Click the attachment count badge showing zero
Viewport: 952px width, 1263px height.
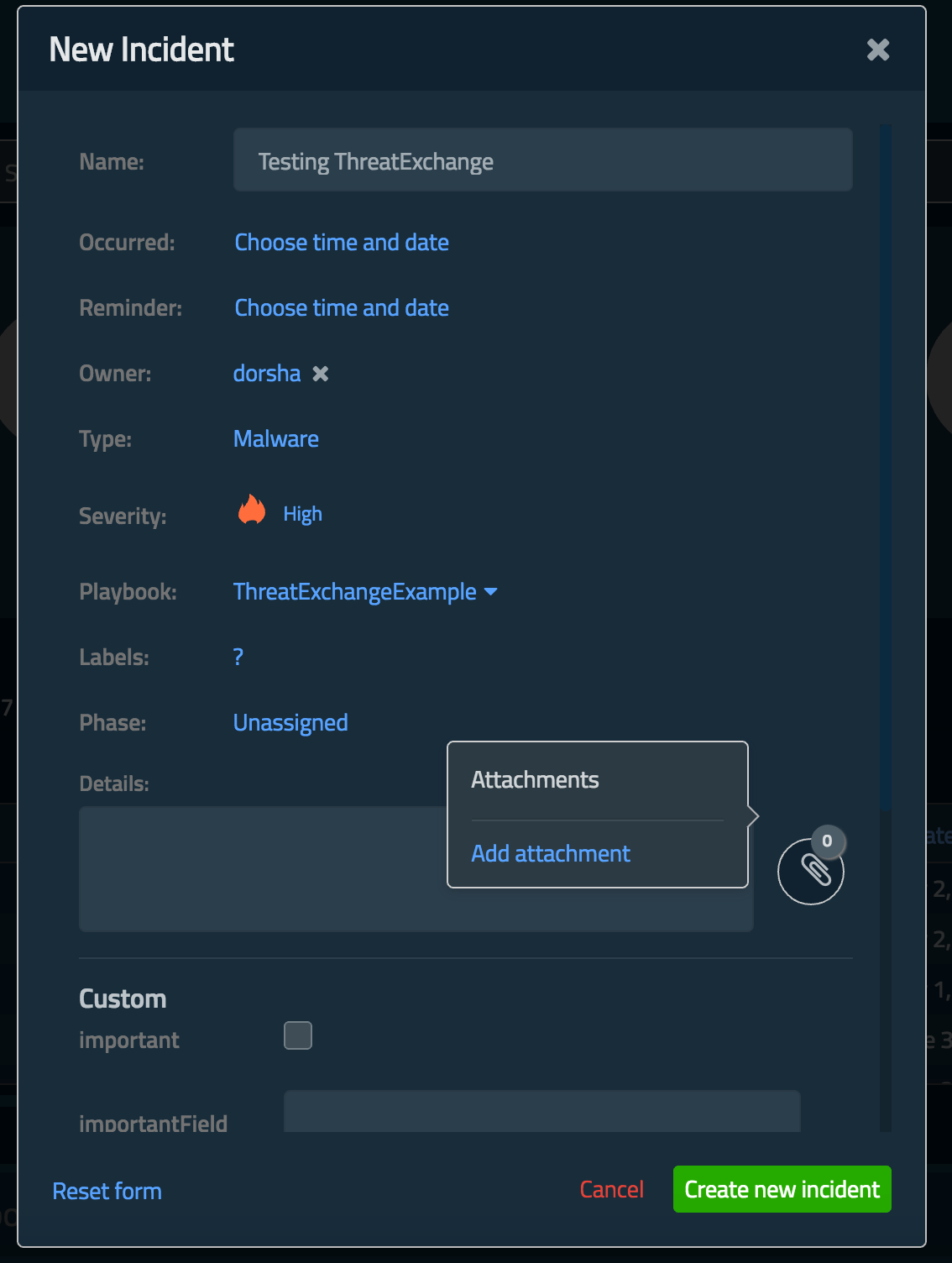[826, 842]
